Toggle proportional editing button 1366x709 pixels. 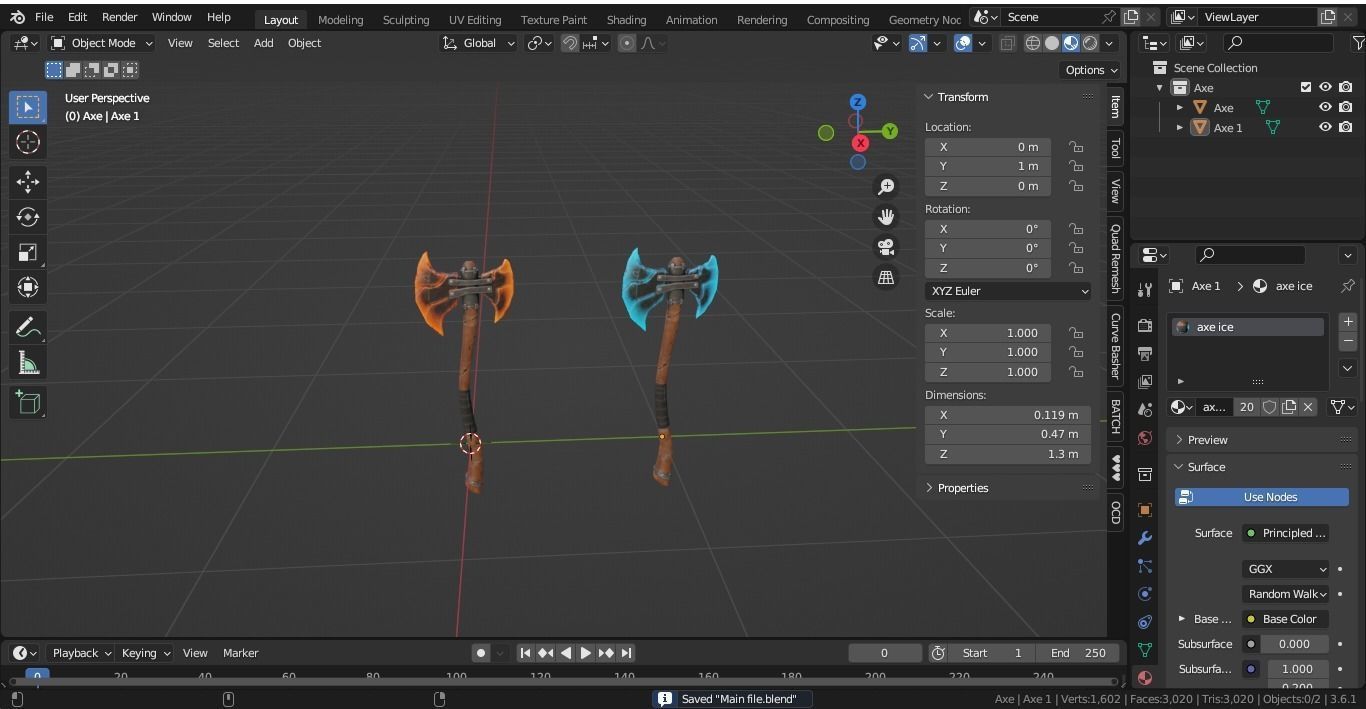627,43
